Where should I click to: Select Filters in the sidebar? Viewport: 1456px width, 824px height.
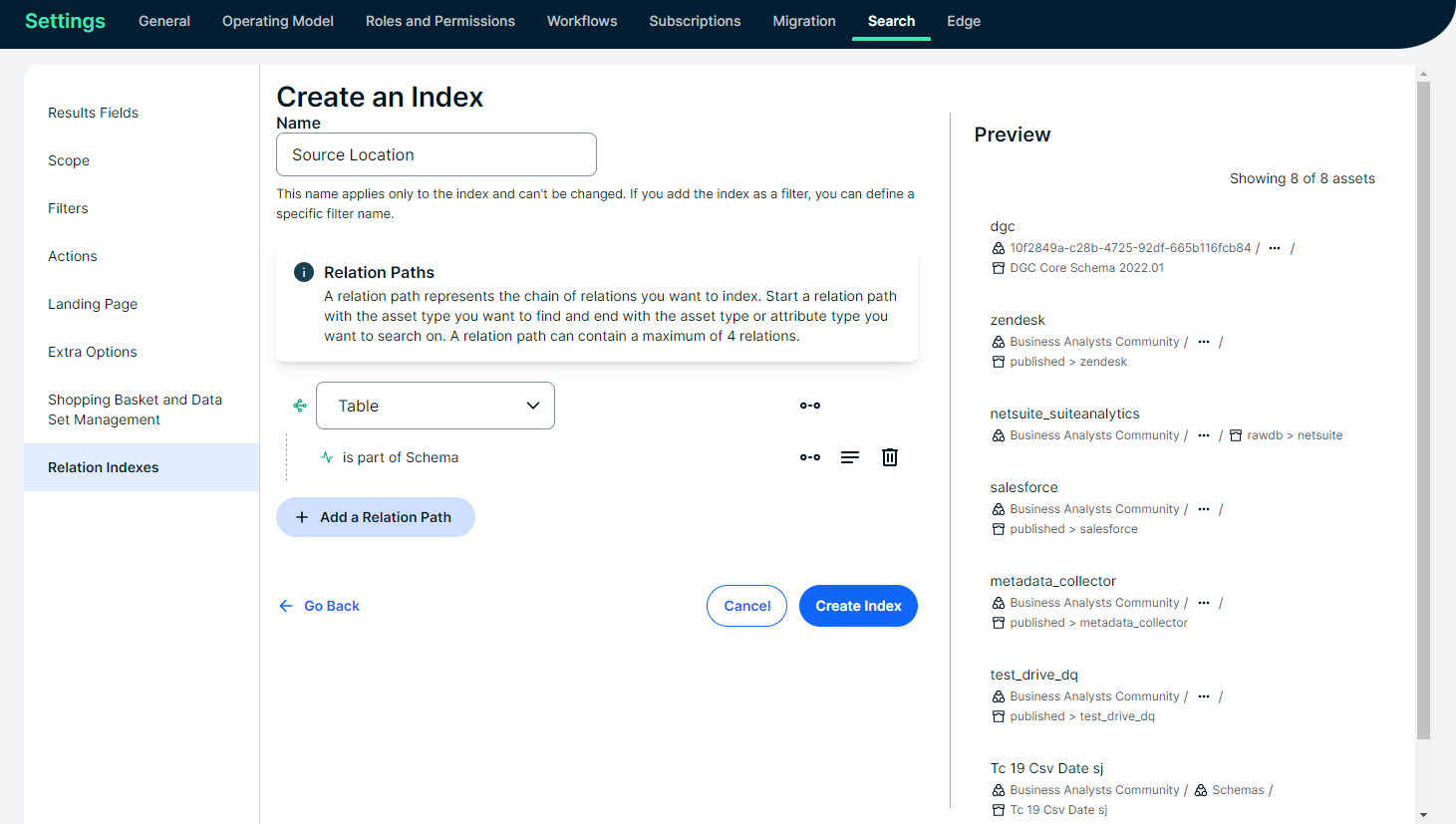68,208
